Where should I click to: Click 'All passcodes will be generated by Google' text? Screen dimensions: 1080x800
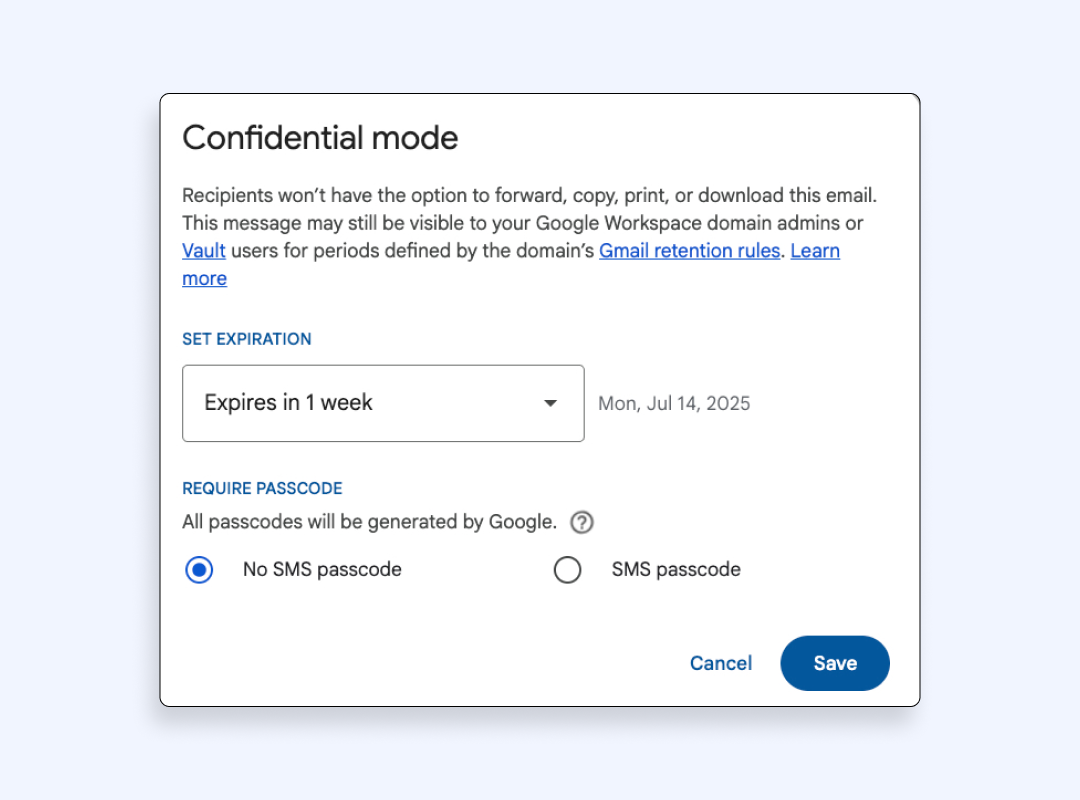369,522
